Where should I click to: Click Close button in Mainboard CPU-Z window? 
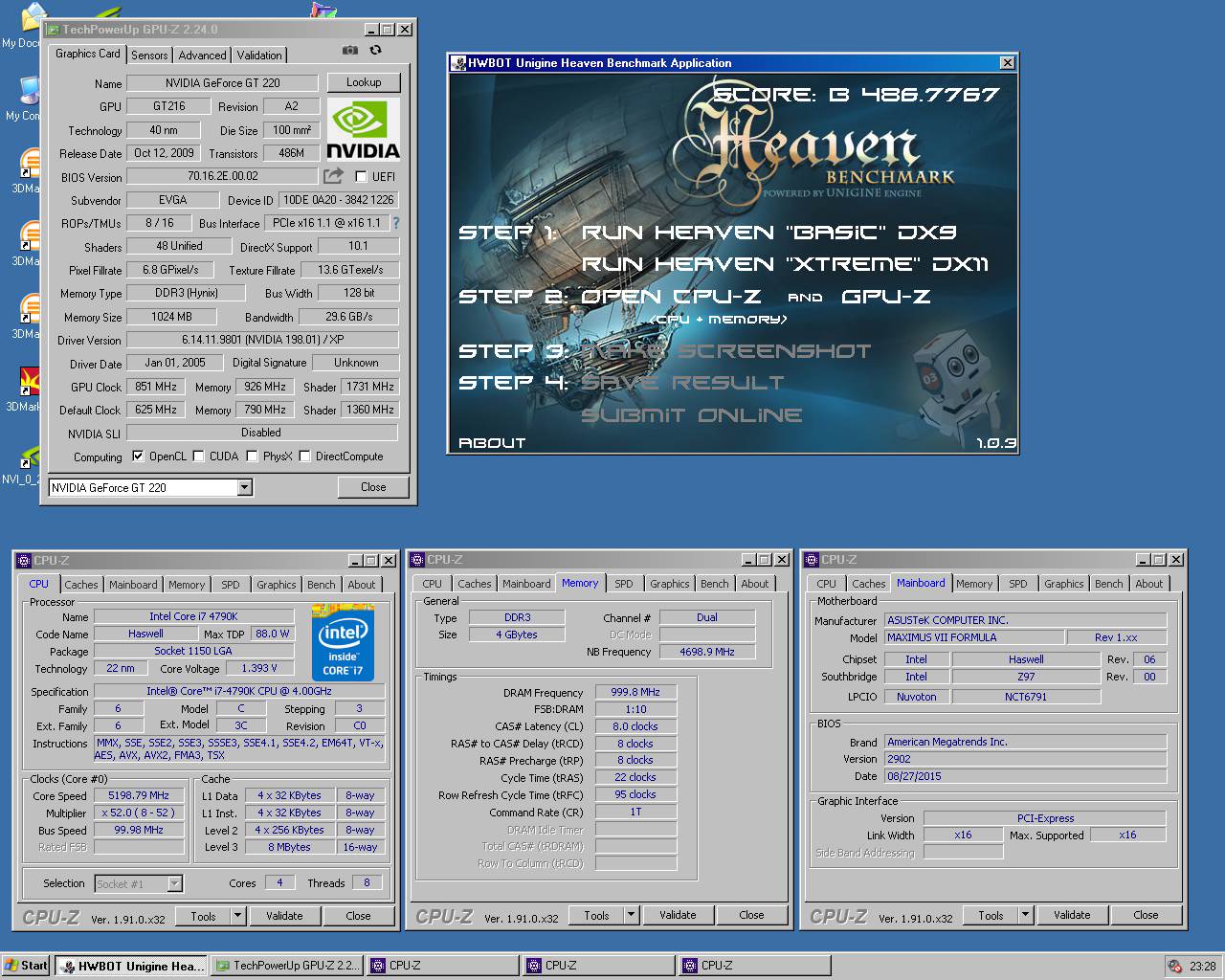coord(1146,915)
